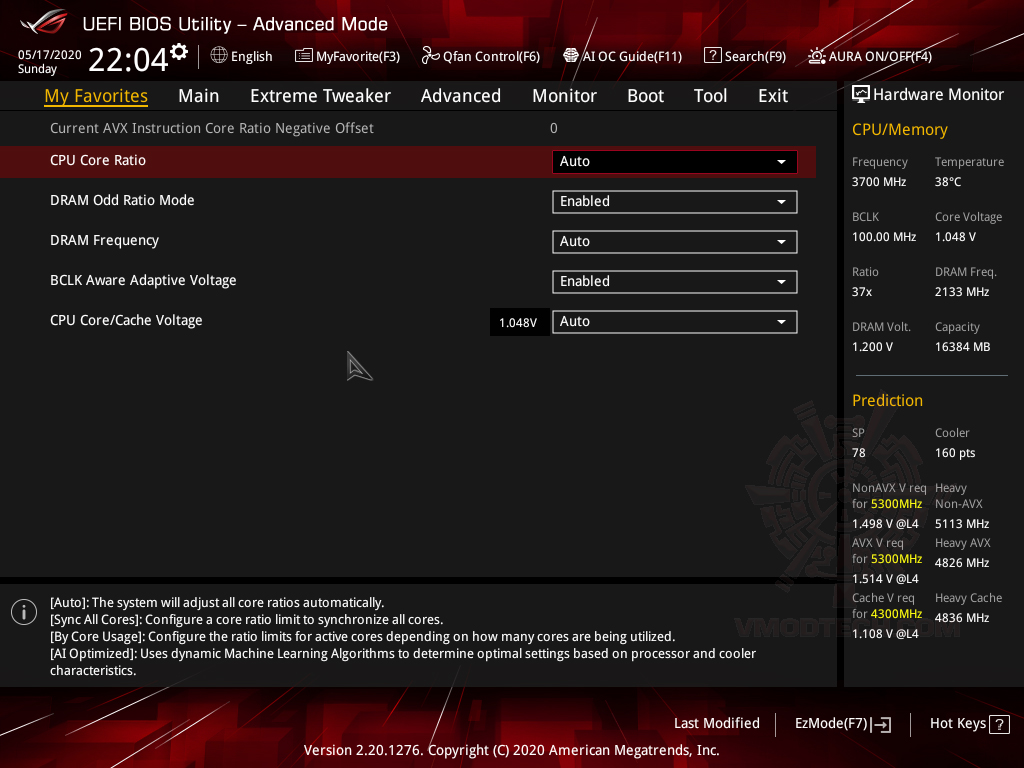Open Qfan Control
Image resolution: width=1024 pixels, height=768 pixels.
click(x=480, y=56)
